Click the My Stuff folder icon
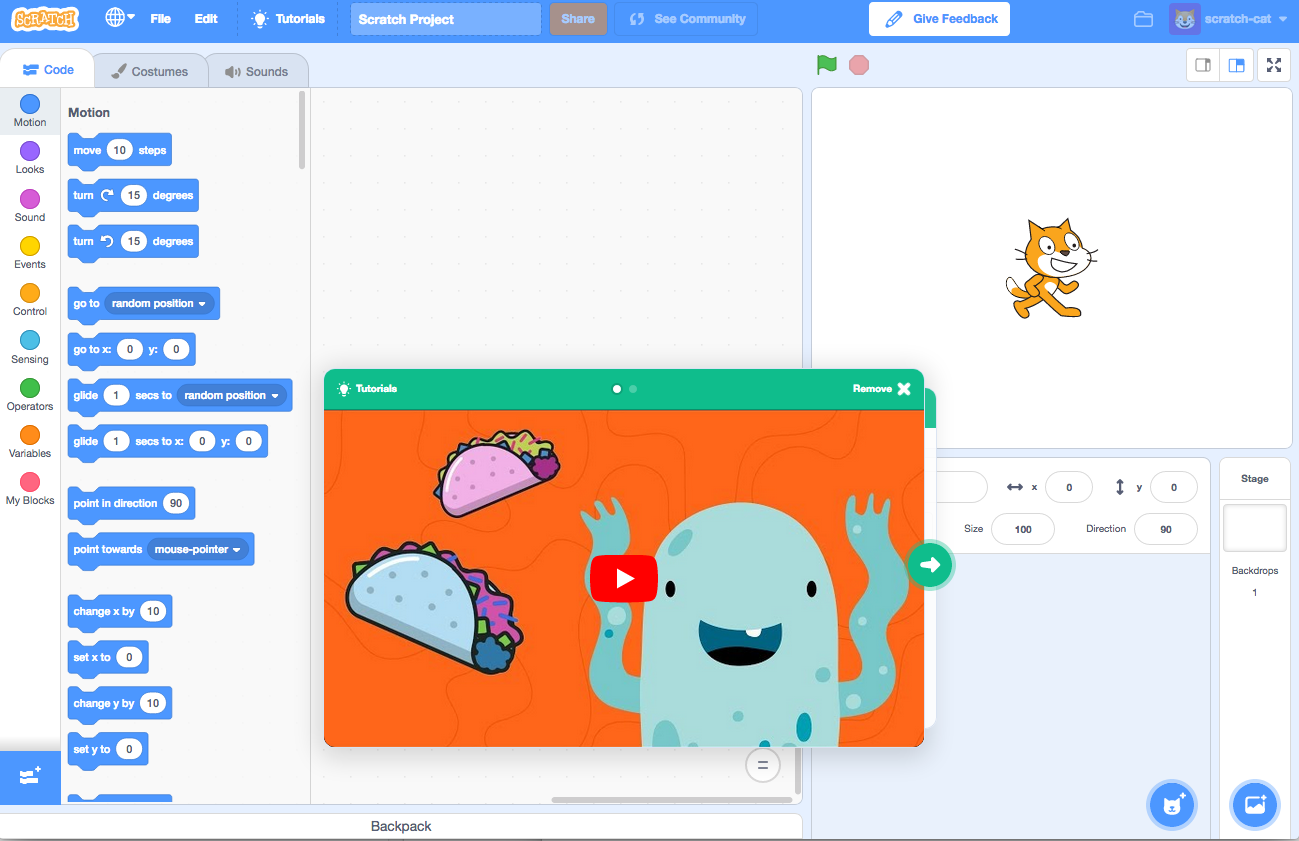 [1143, 19]
